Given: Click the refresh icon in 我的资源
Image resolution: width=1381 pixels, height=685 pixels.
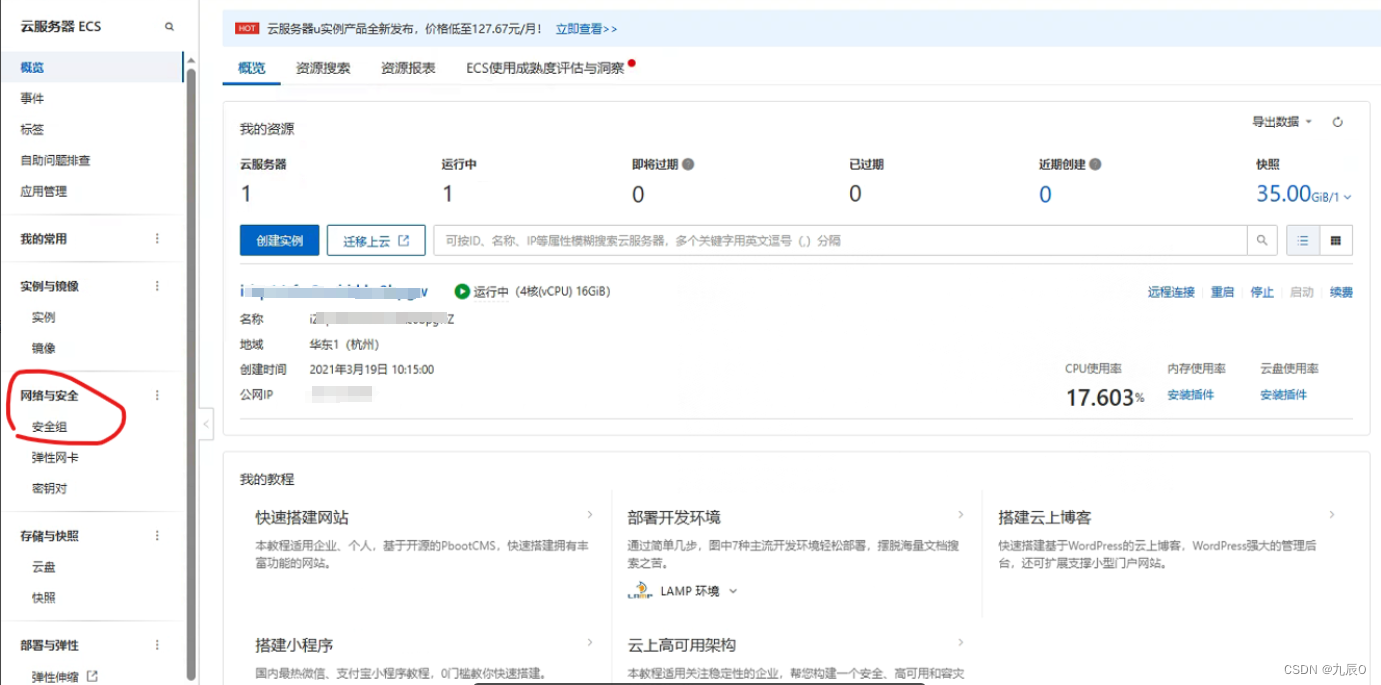Looking at the screenshot, I should pos(1338,122).
